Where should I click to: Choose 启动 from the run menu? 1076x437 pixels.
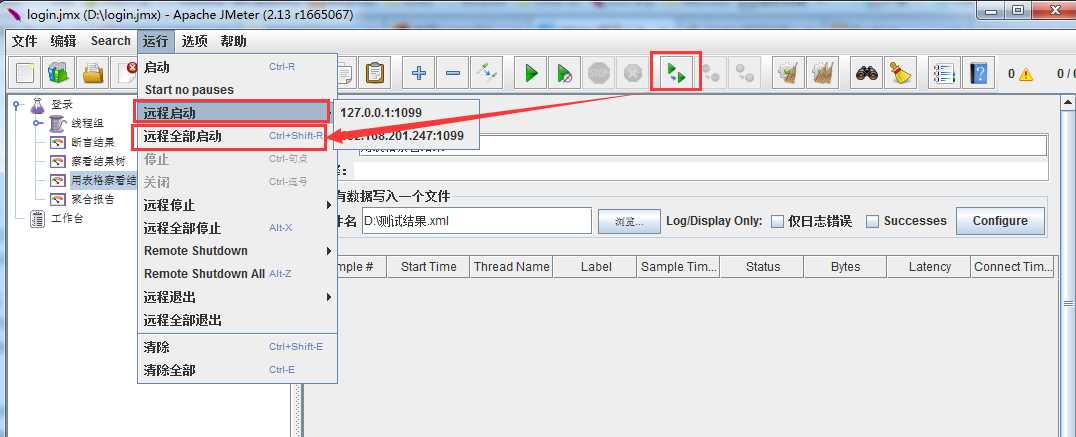pos(237,67)
